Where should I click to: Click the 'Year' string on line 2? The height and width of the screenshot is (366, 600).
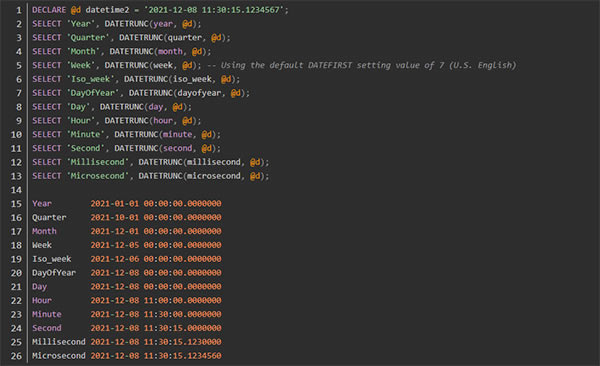[x=81, y=24]
